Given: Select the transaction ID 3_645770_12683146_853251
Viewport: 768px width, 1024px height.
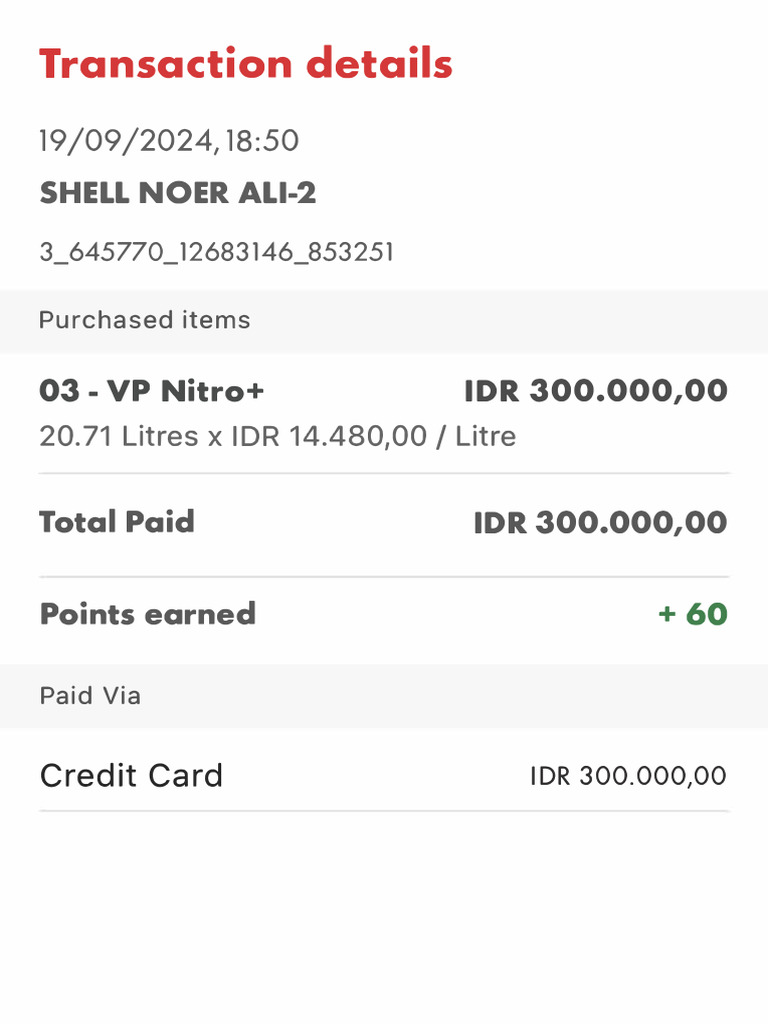Looking at the screenshot, I should (216, 252).
